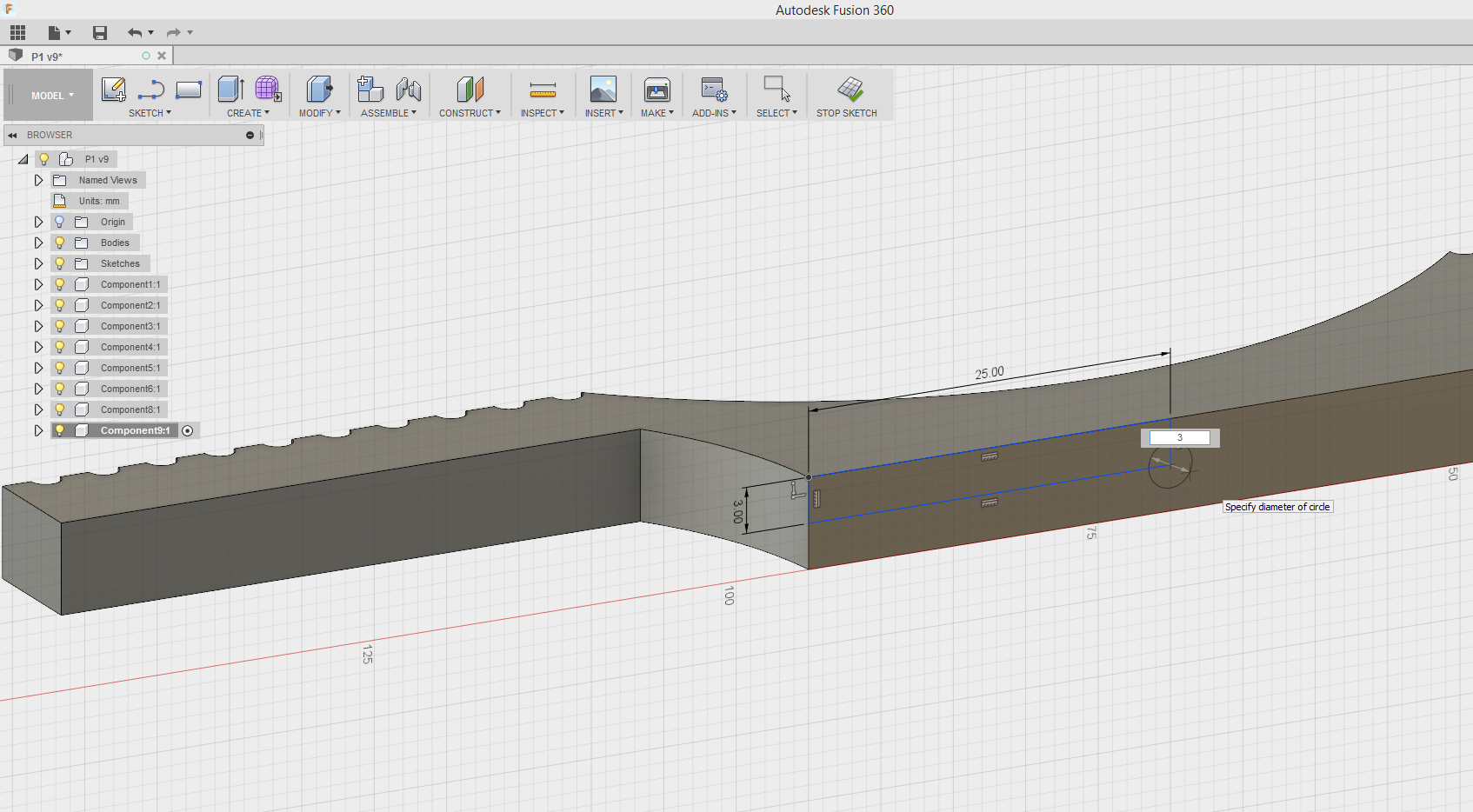Open the ASSEMBLE menu

click(x=388, y=113)
